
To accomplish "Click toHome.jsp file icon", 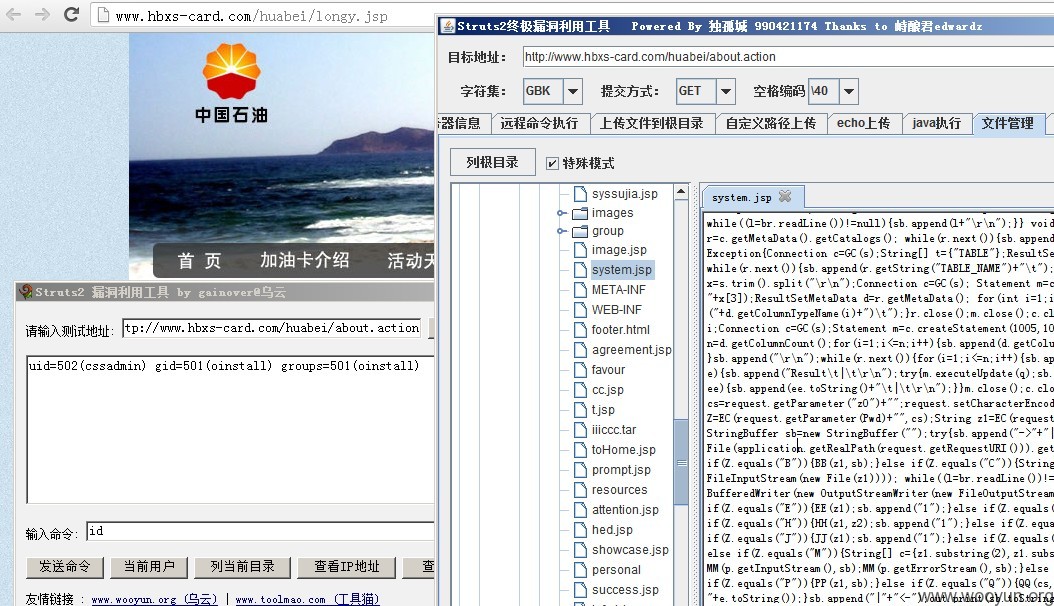I will pyautogui.click(x=580, y=449).
